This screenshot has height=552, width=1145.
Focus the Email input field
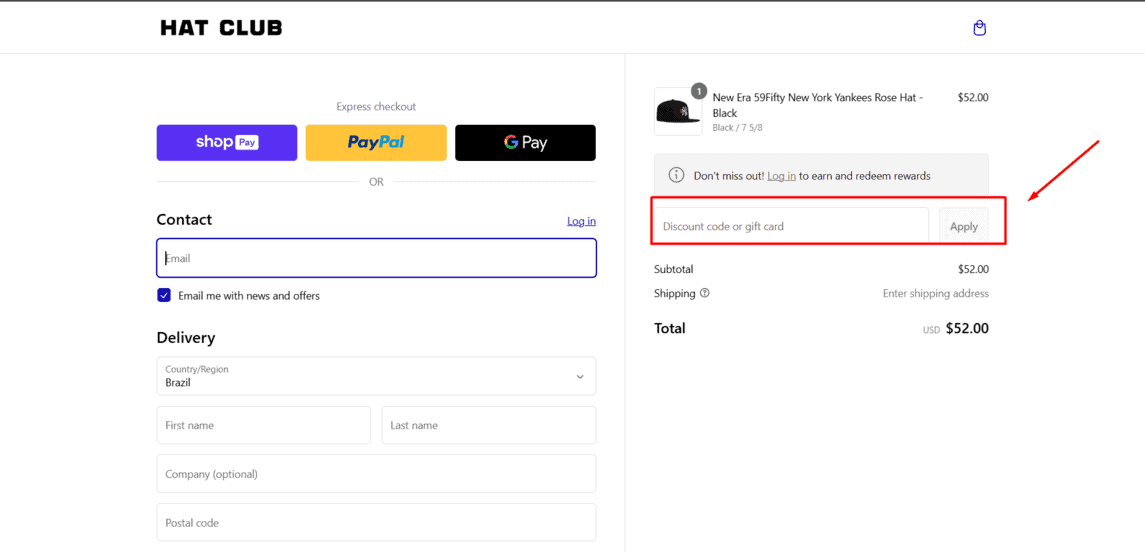pyautogui.click(x=376, y=258)
